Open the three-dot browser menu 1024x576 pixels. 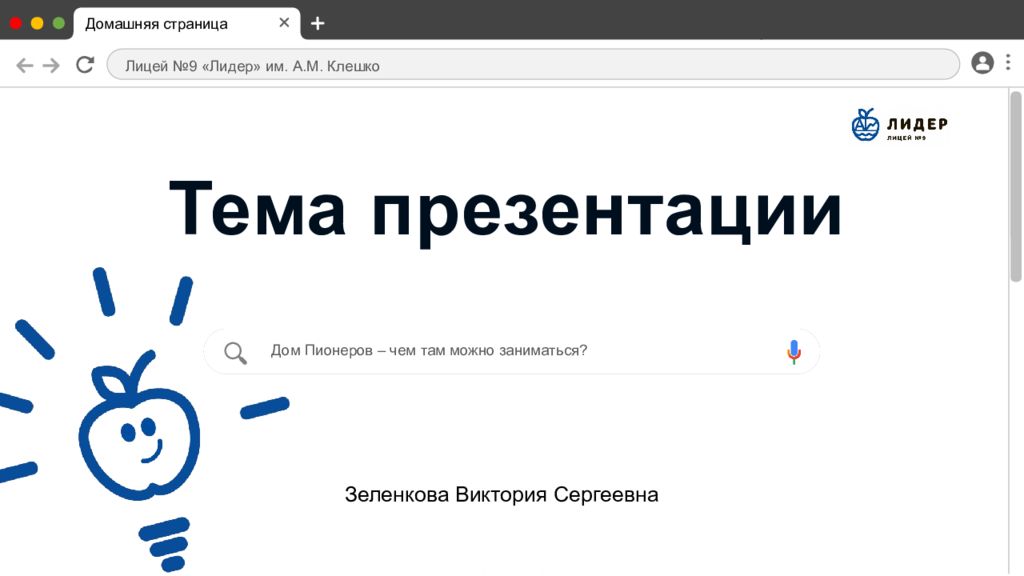tap(1008, 63)
